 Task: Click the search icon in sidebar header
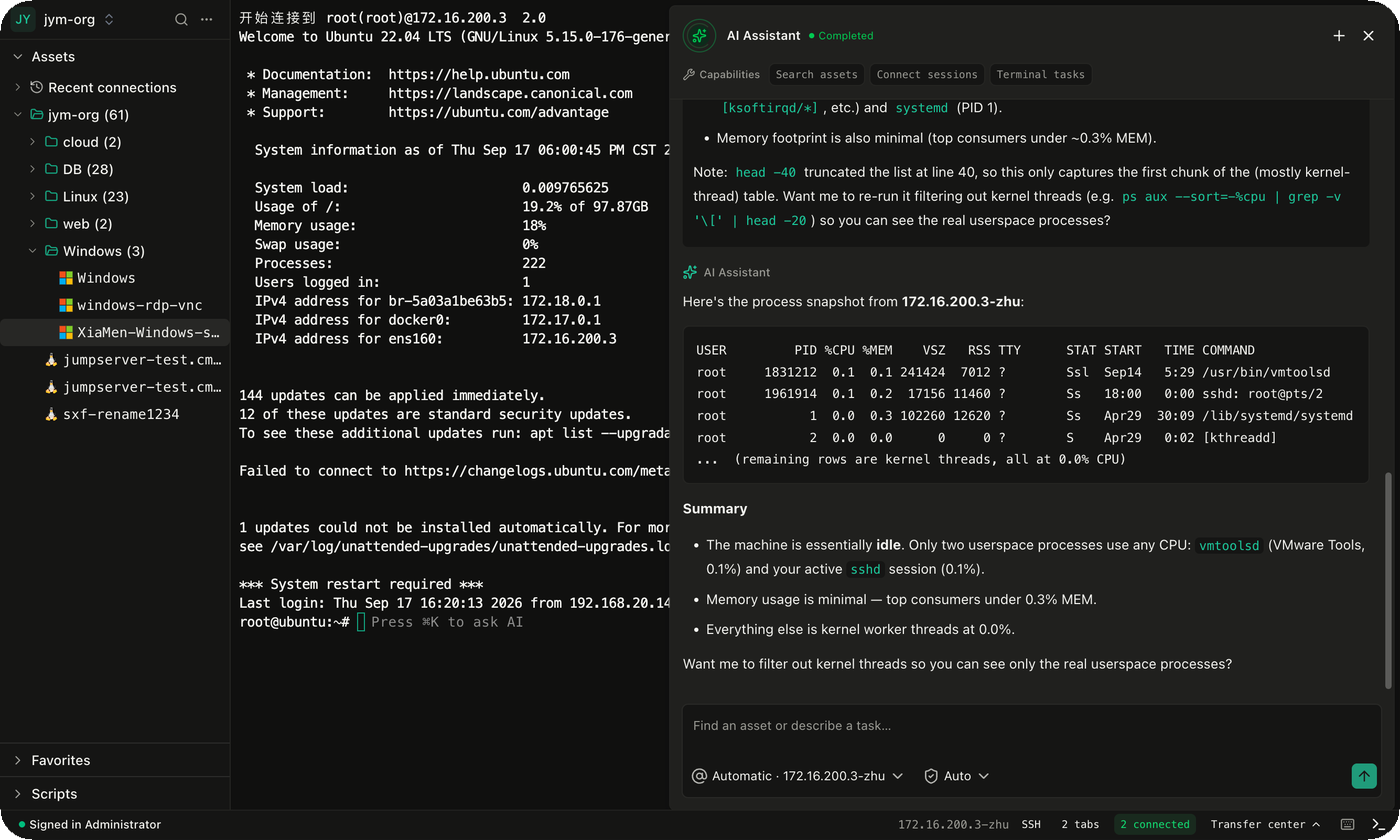181,19
